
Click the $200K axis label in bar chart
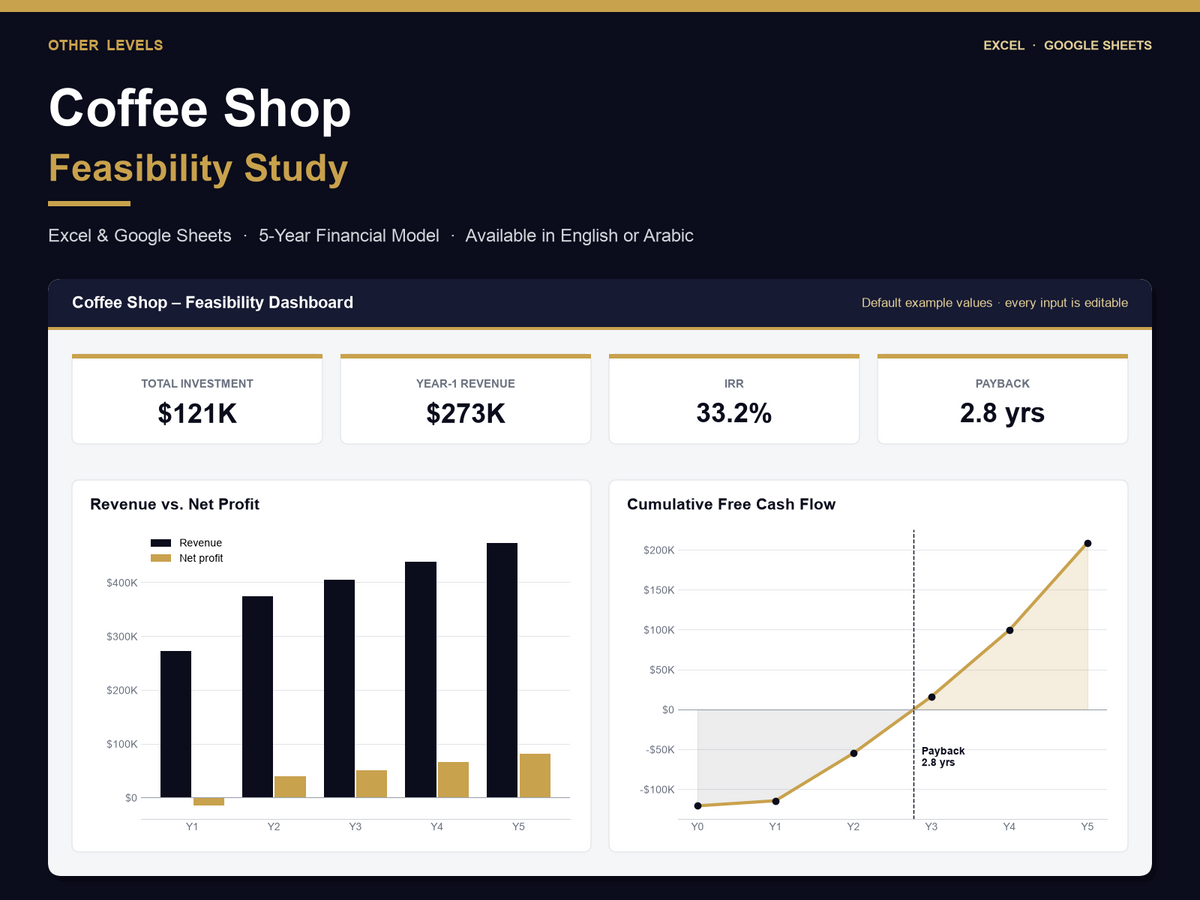tap(121, 691)
